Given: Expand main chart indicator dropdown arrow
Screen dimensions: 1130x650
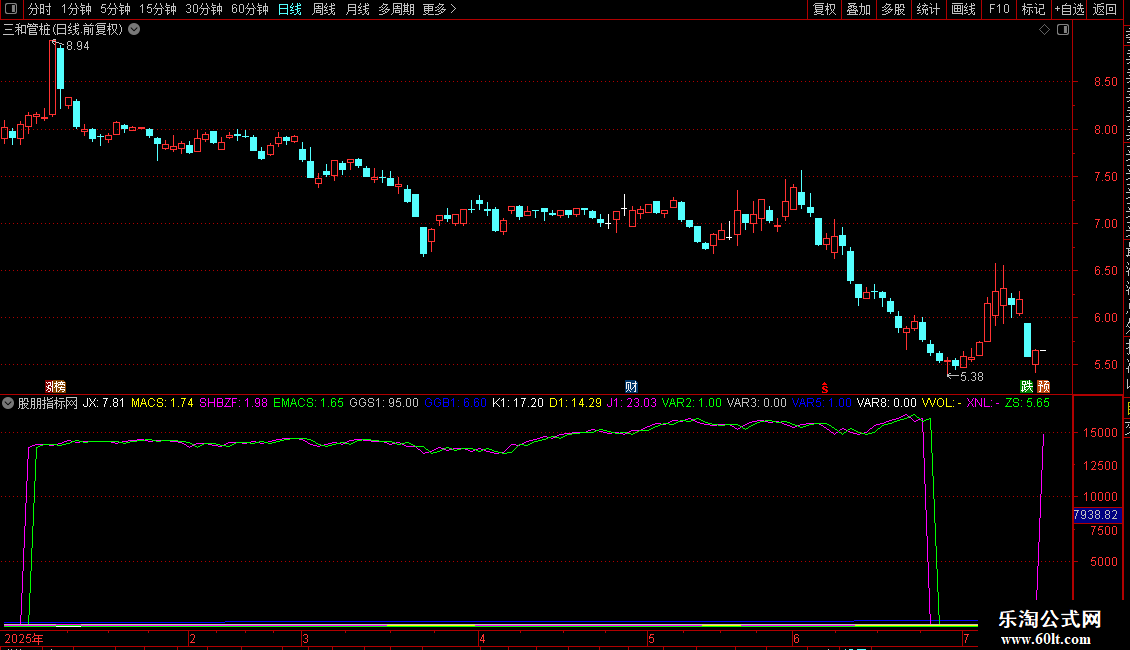Looking at the screenshot, I should tap(134, 30).
